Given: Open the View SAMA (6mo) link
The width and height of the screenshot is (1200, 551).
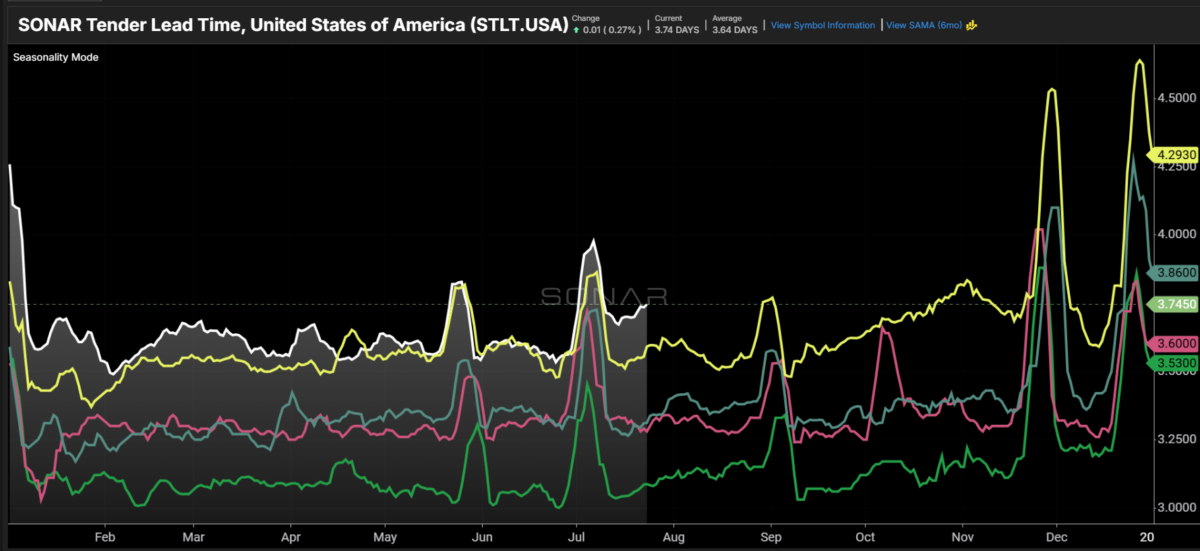Looking at the screenshot, I should pyautogui.click(x=923, y=25).
